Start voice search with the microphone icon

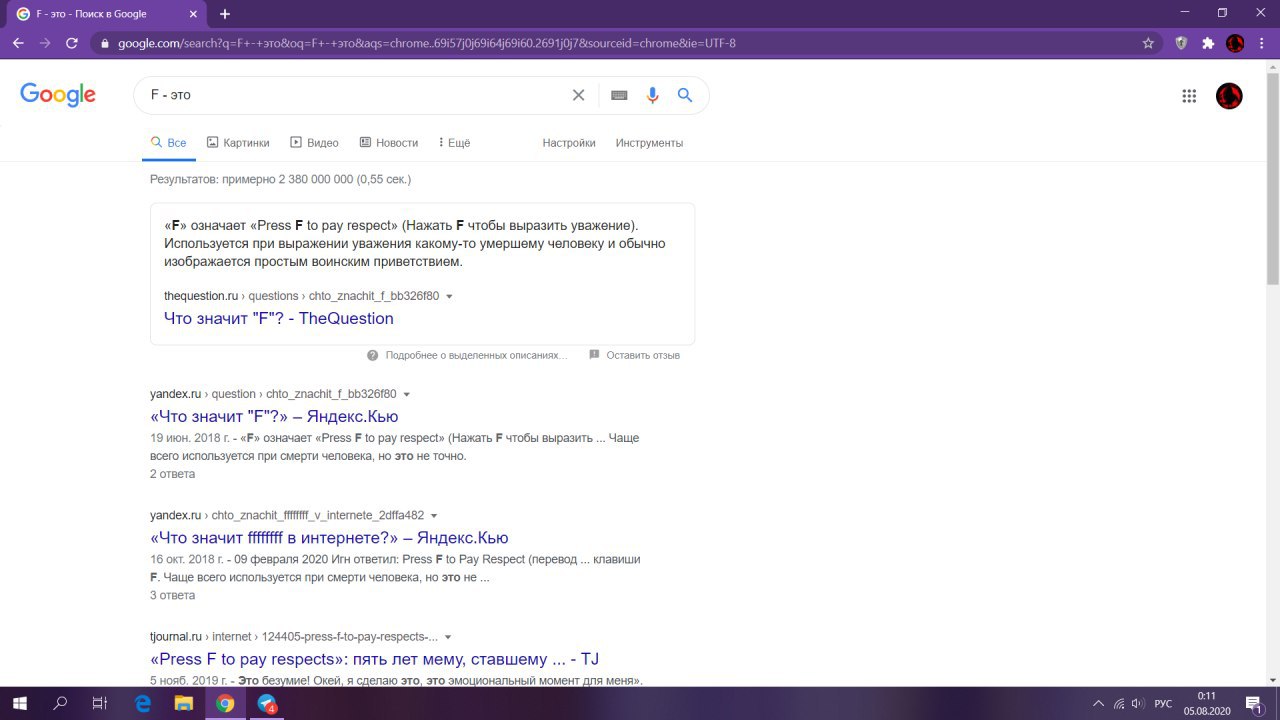[x=652, y=95]
